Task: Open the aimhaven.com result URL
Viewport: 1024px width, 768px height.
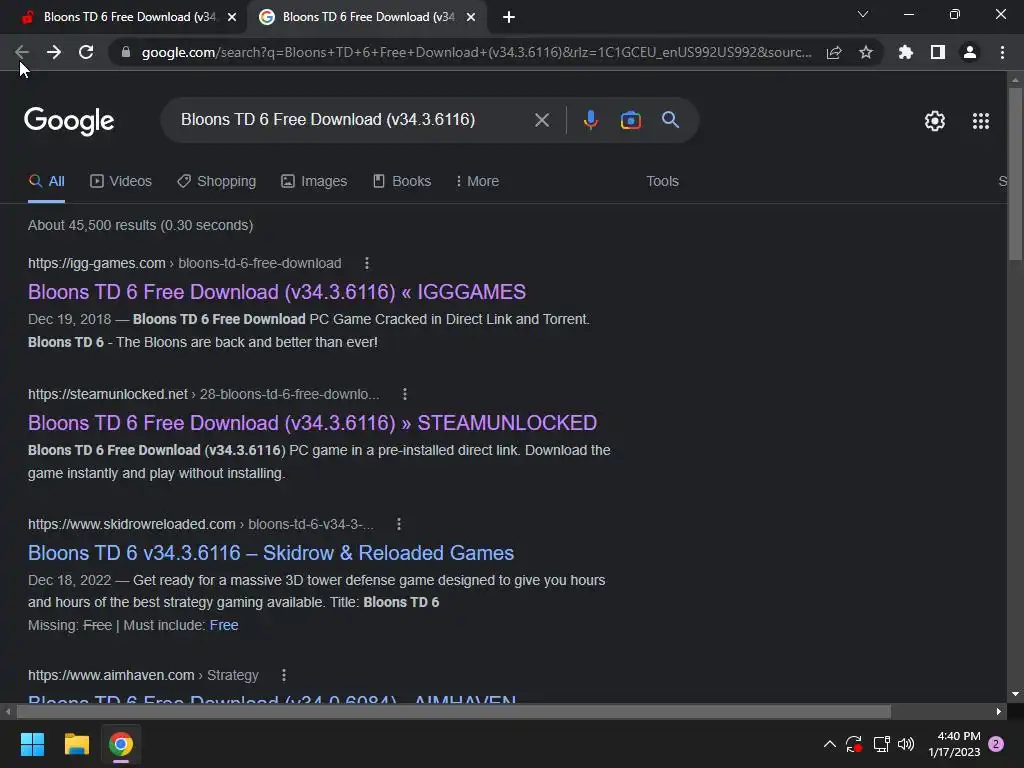Action: pos(143,675)
